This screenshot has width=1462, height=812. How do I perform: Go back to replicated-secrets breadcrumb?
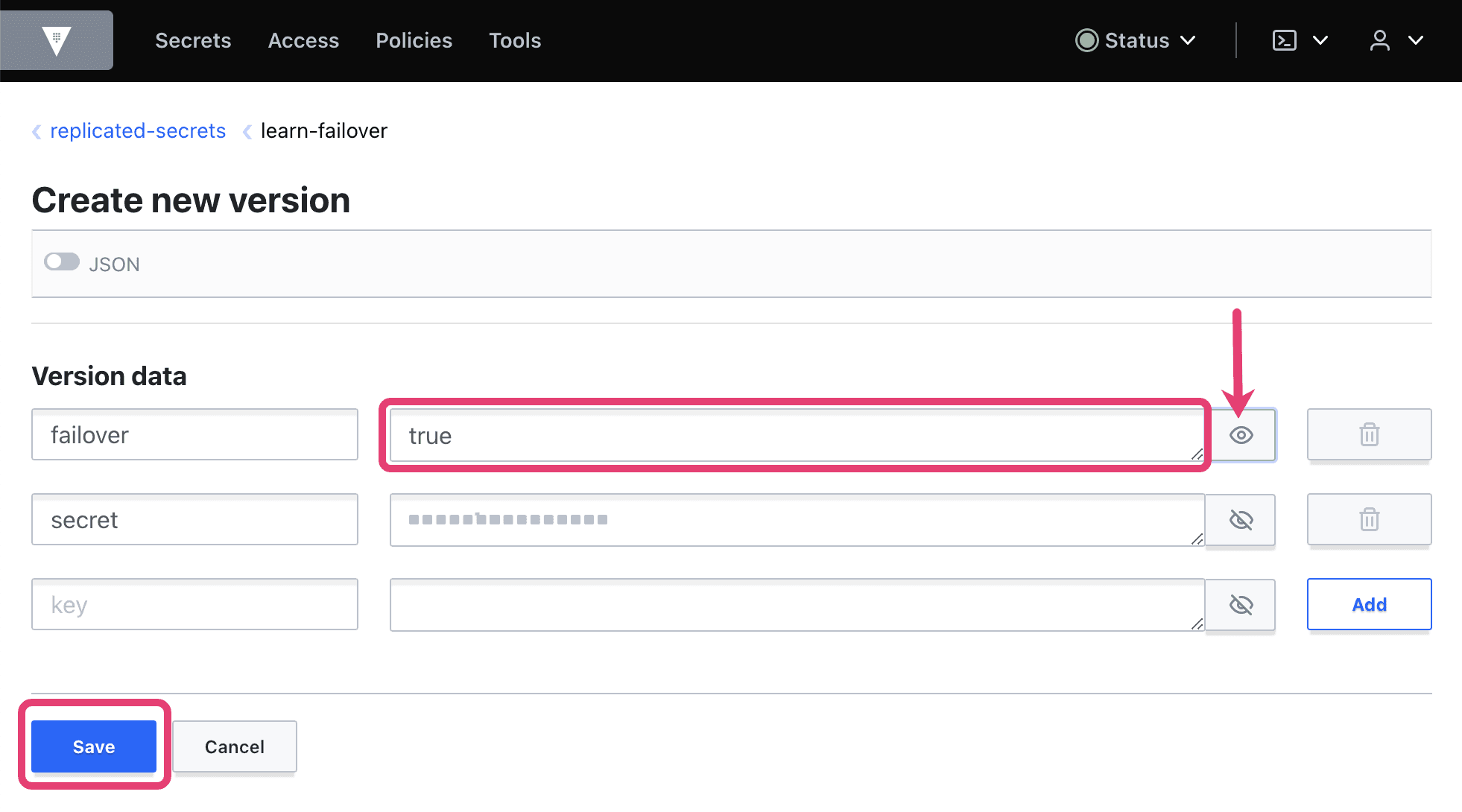[138, 131]
